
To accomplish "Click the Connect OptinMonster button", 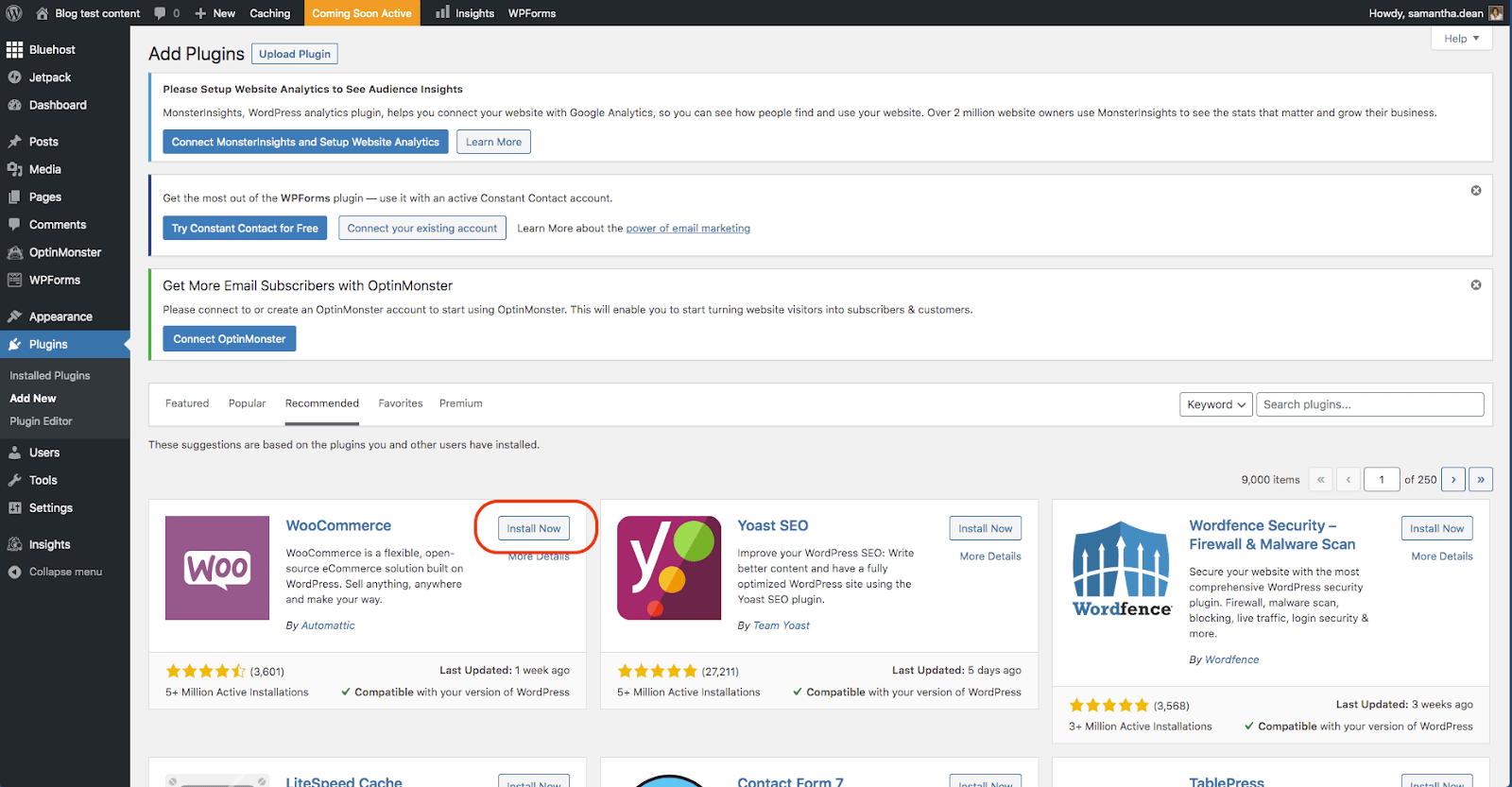I will tap(230, 338).
